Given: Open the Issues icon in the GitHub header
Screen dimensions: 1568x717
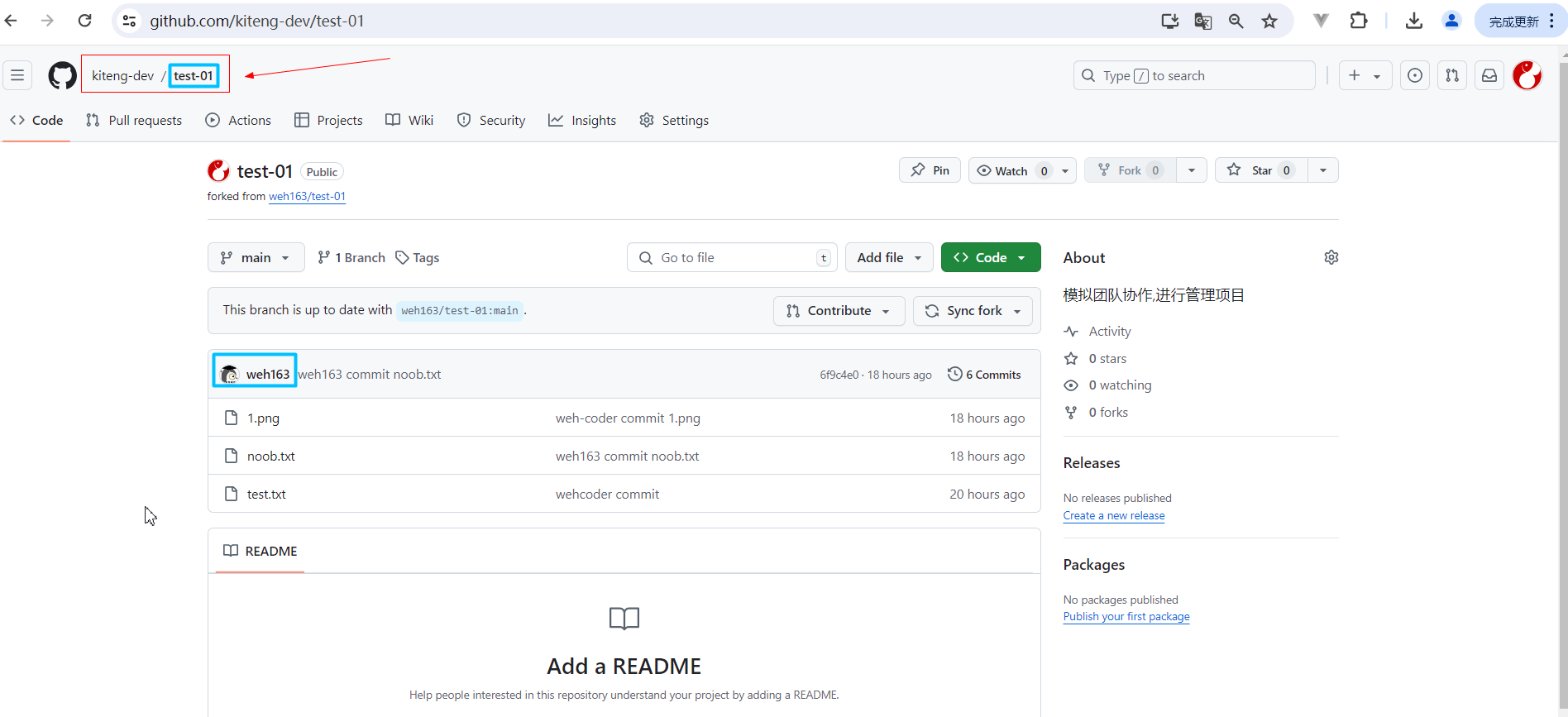Looking at the screenshot, I should [x=1415, y=75].
